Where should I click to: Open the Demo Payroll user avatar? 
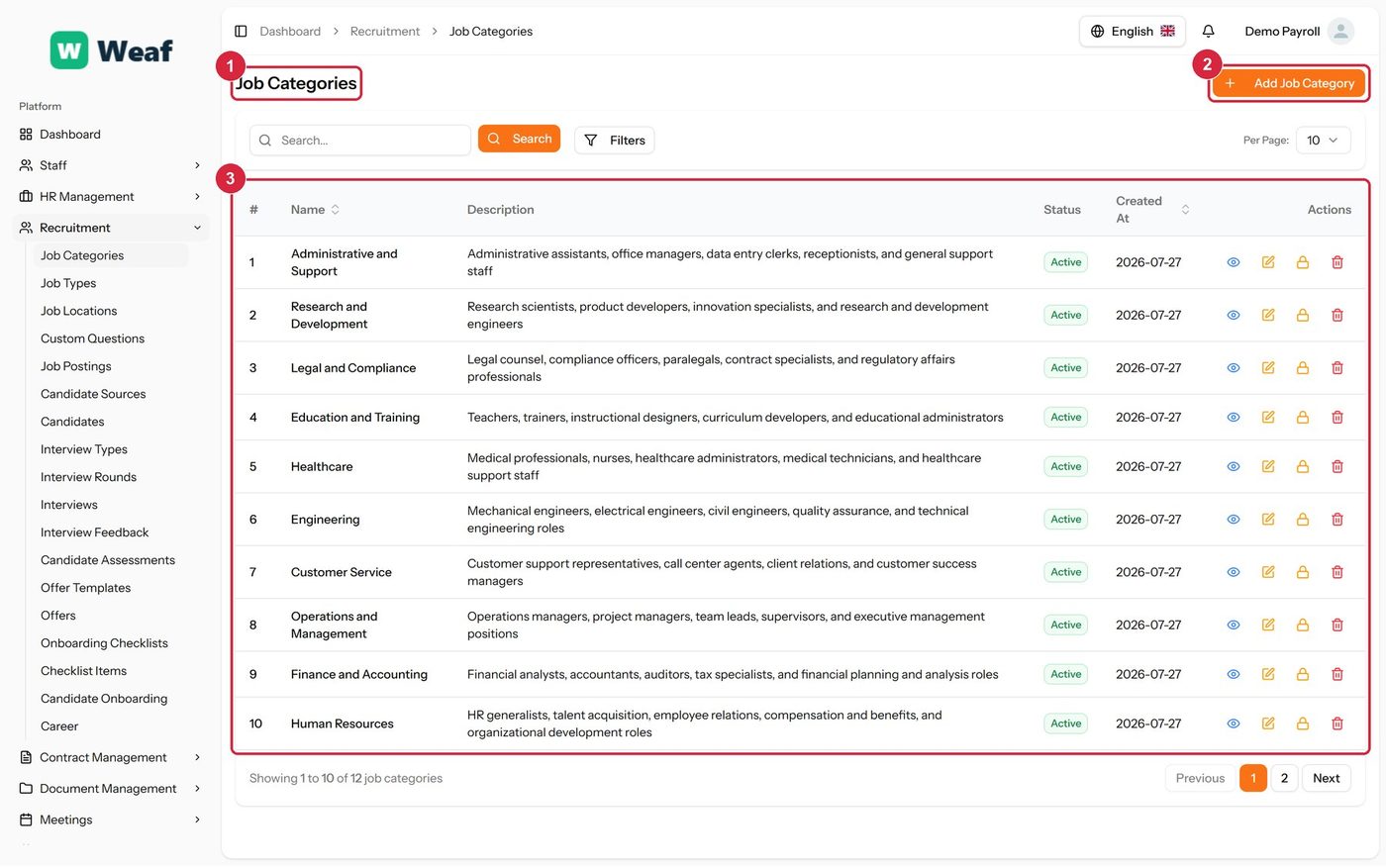pos(1340,32)
